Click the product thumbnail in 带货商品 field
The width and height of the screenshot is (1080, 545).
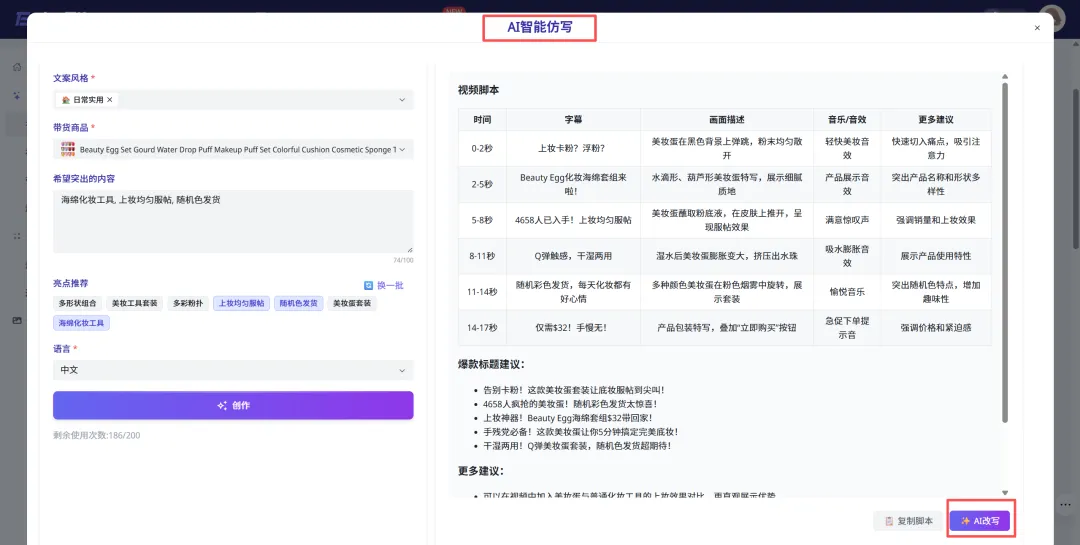pyautogui.click(x=67, y=149)
